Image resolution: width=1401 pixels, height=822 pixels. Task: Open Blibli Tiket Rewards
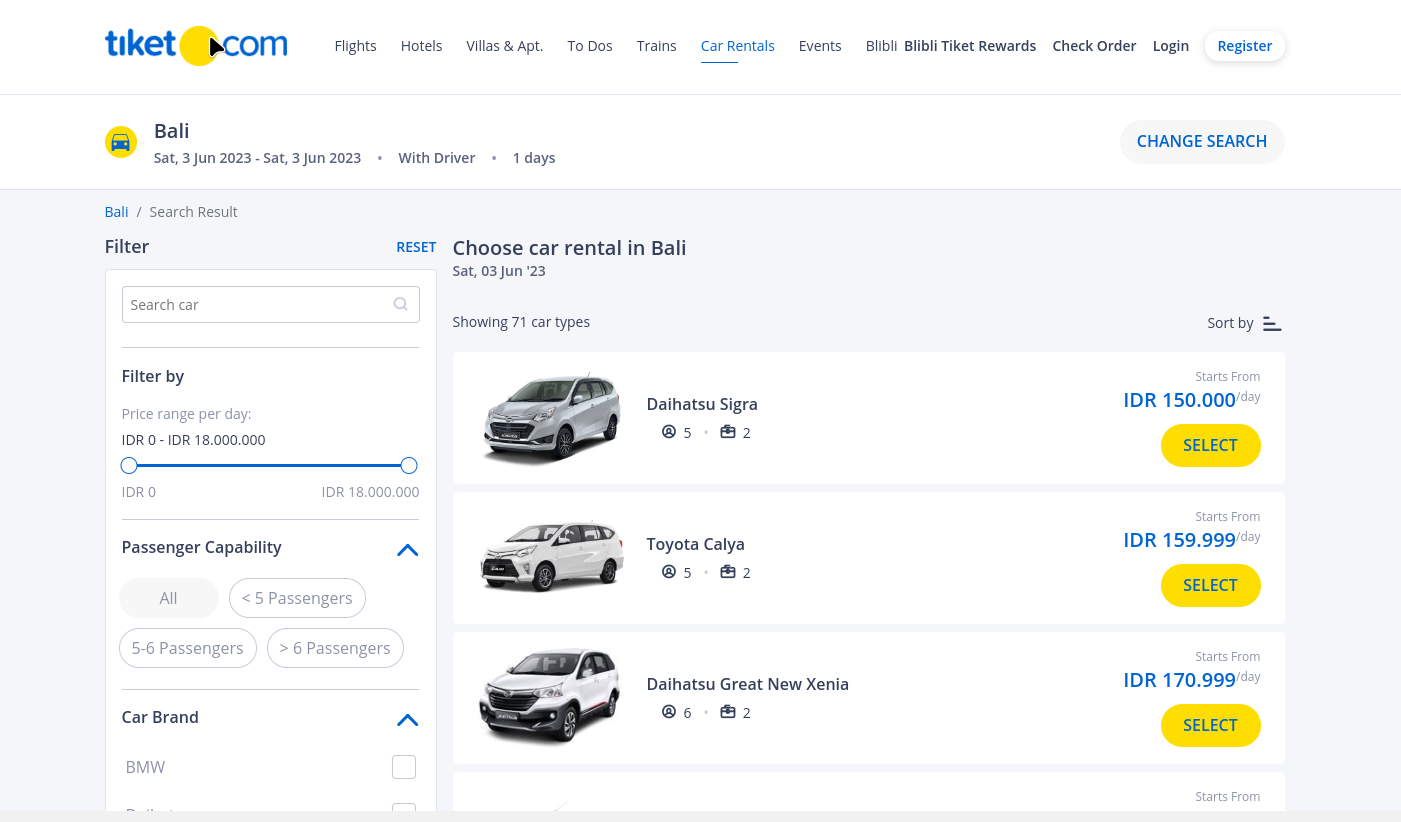point(970,46)
